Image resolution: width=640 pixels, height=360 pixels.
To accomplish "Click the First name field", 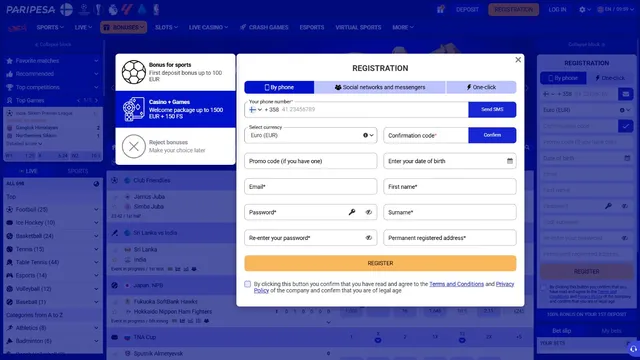I will point(450,187).
